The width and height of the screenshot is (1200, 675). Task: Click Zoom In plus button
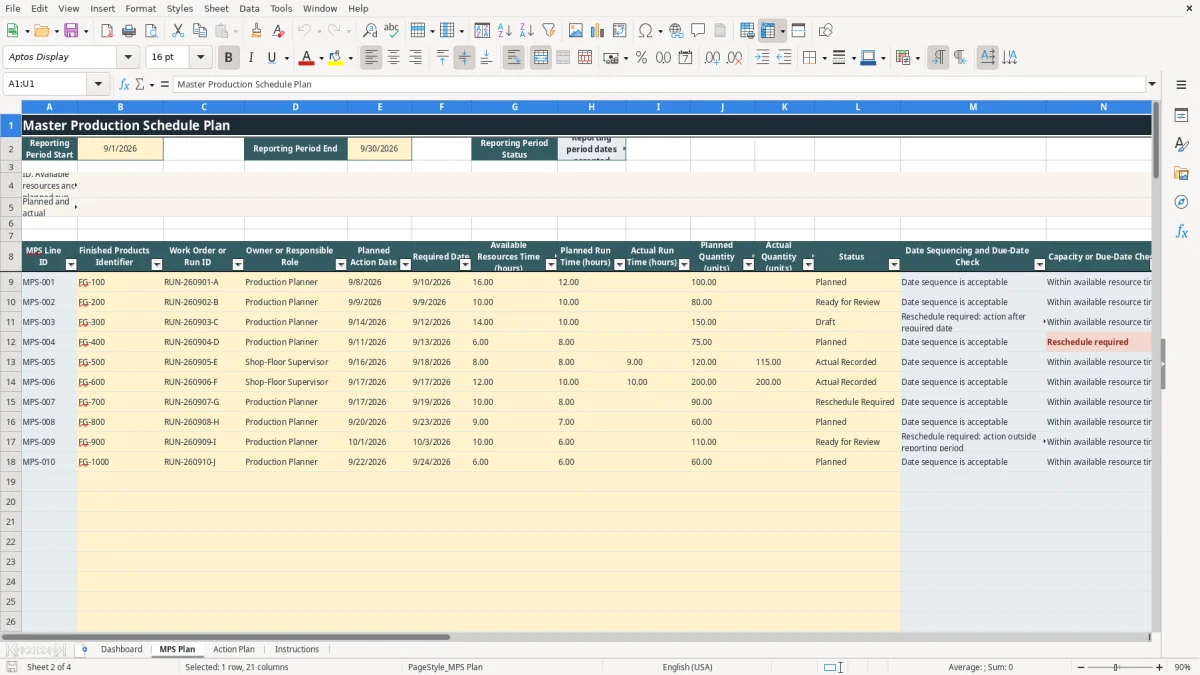[x=1160, y=667]
